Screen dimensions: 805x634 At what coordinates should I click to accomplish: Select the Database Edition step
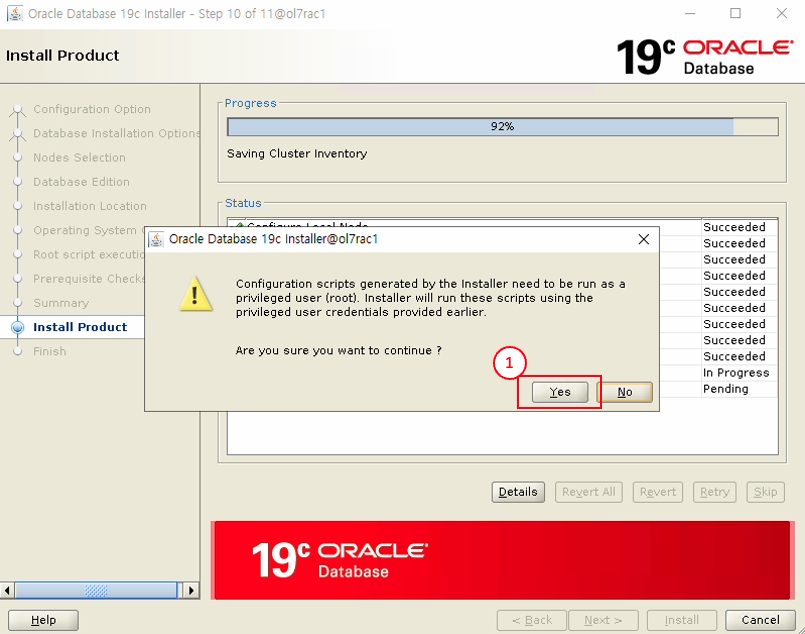point(81,182)
